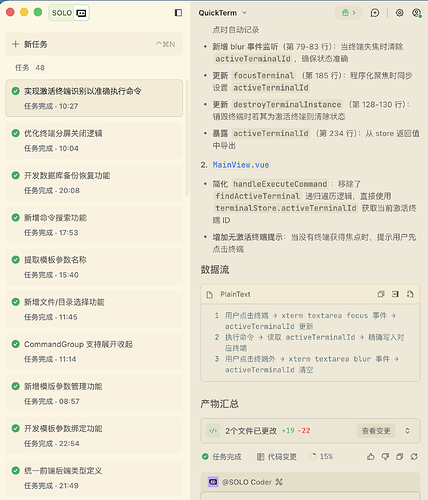The image size is (428, 500).
Task: Click the 代码变更 button
Action: click(277, 457)
